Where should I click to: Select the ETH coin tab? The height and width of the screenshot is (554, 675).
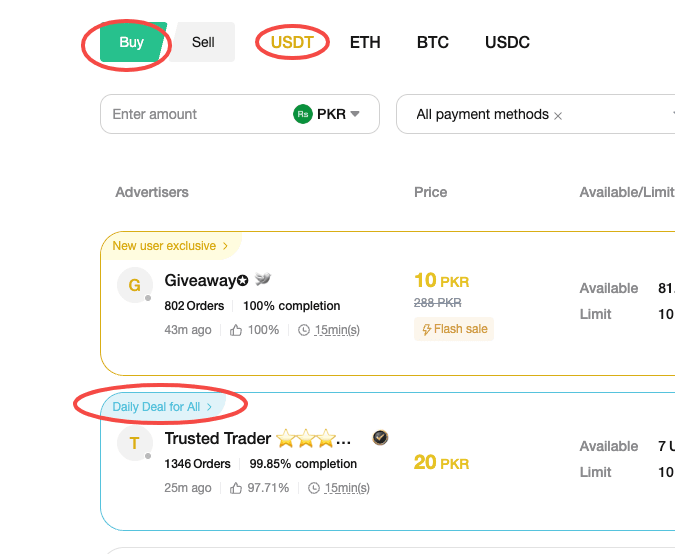tap(365, 42)
